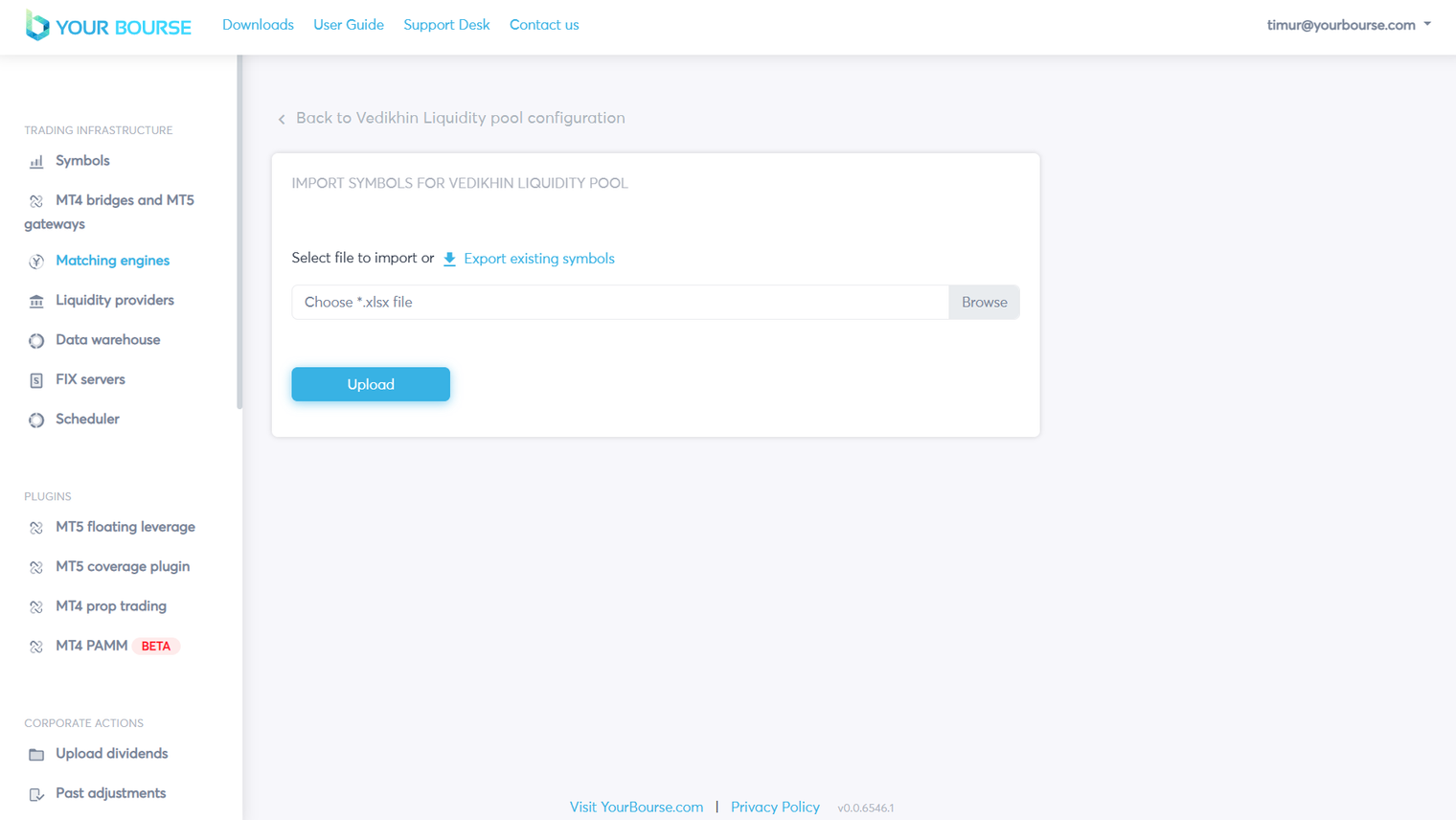Click the Your Bourse logo
The width and height of the screenshot is (1456, 820).
point(108,26)
